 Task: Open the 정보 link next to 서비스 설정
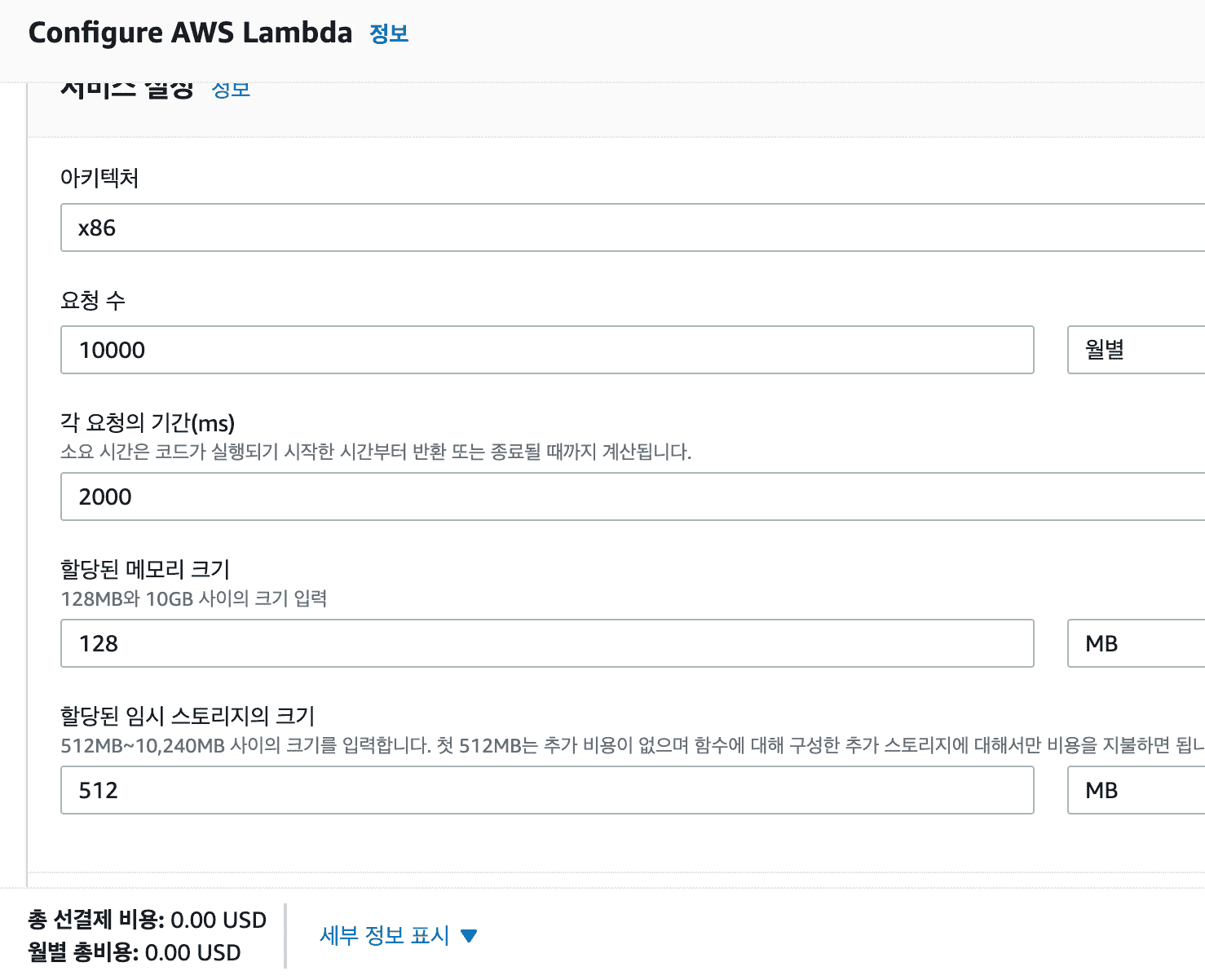(231, 89)
